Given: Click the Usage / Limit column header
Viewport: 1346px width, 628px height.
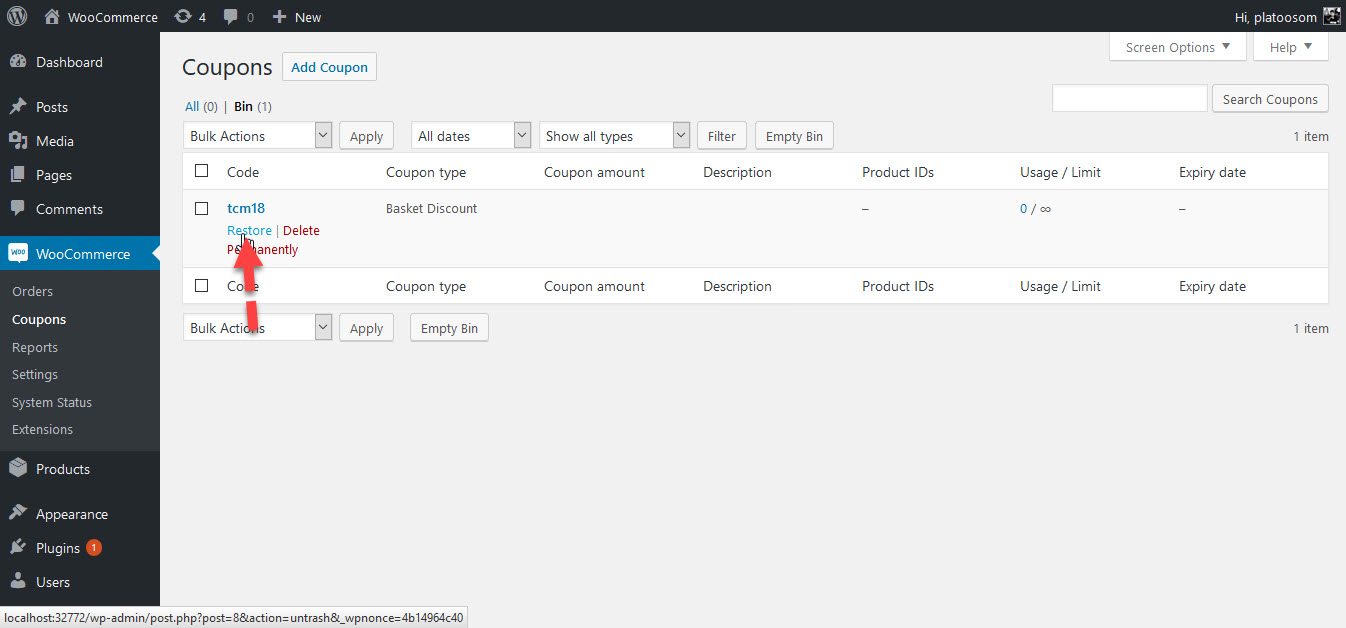Looking at the screenshot, I should click(1060, 172).
